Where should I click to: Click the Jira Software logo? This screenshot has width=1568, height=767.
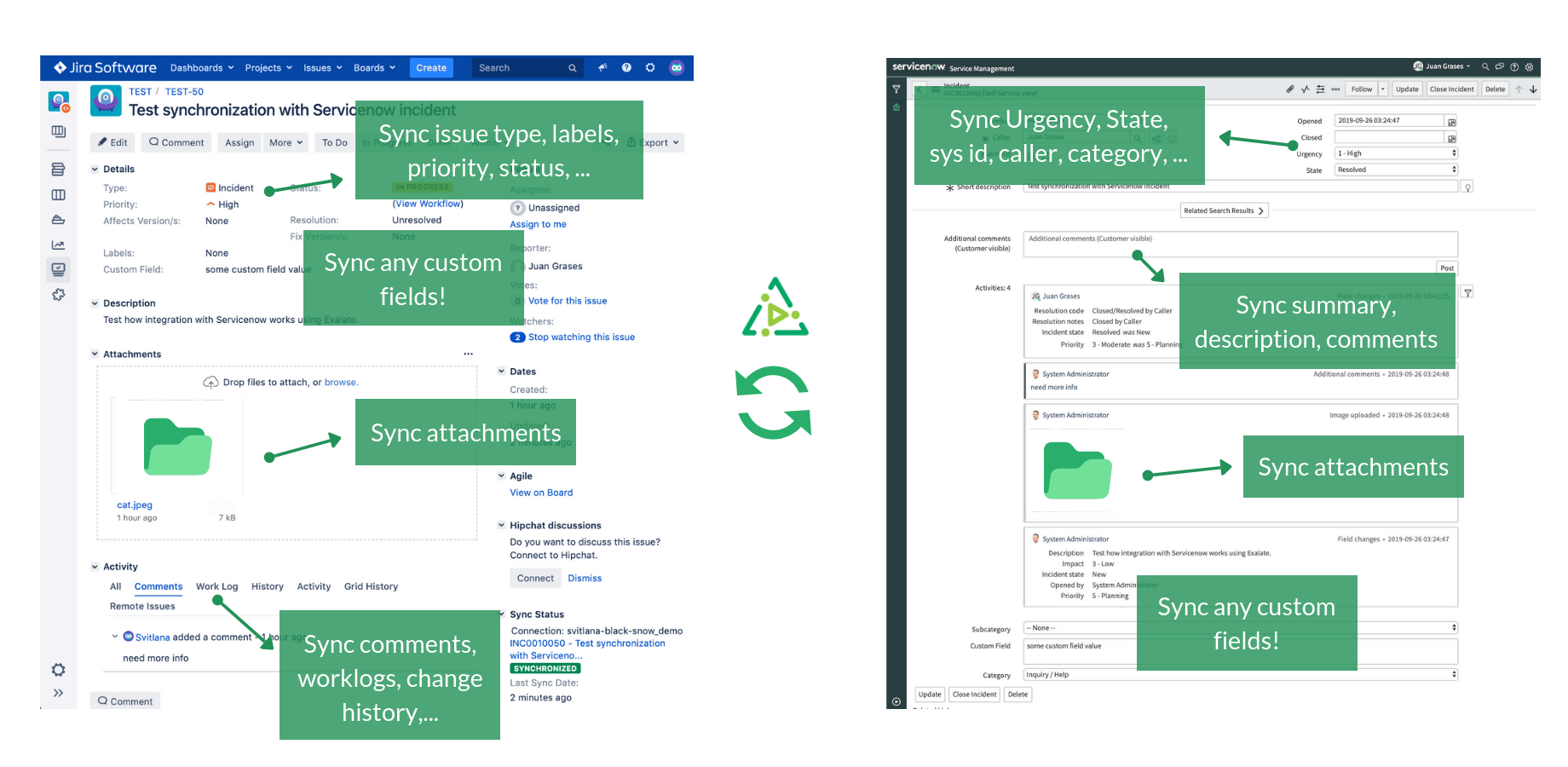point(105,68)
